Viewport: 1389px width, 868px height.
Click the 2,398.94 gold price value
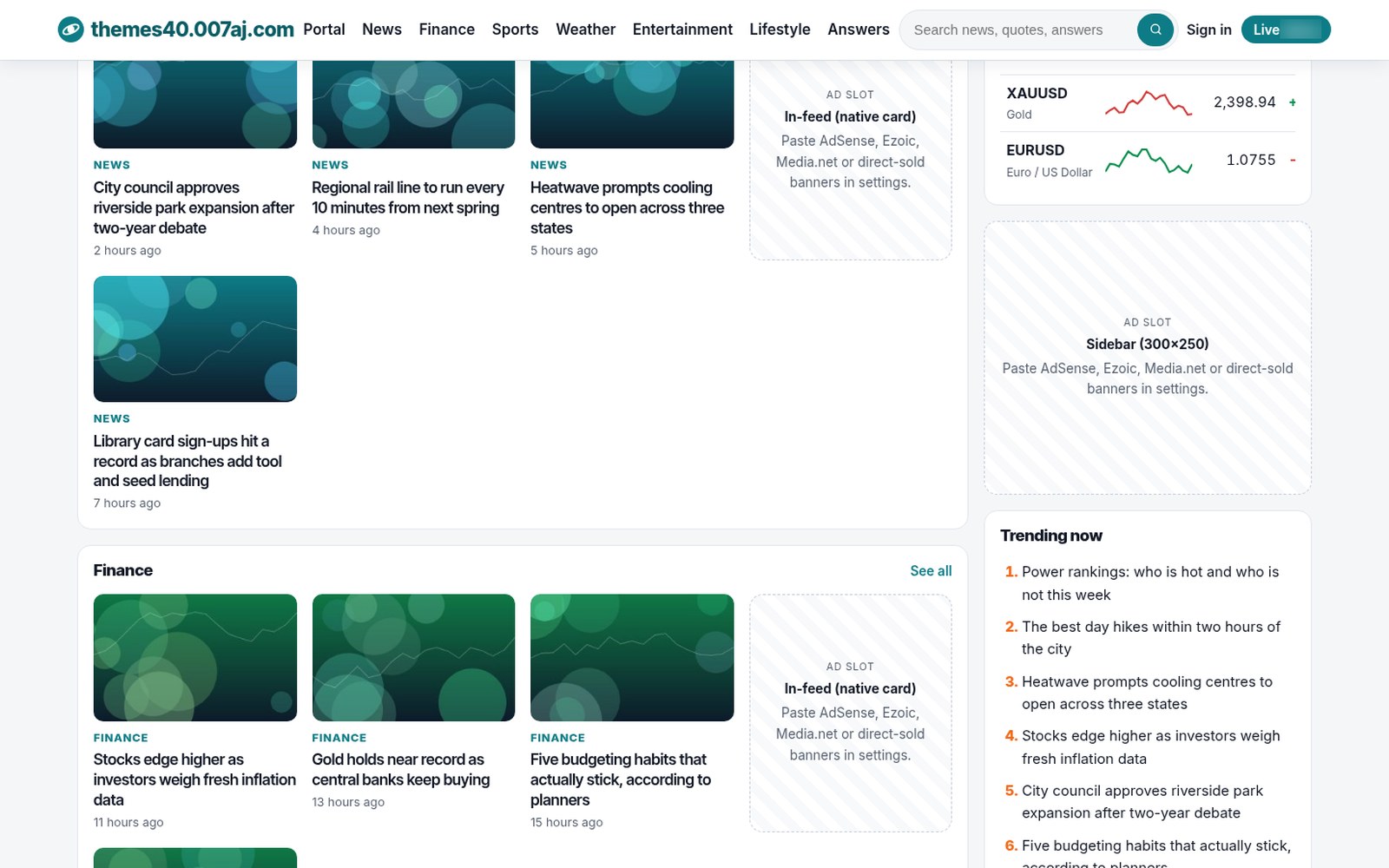(1244, 102)
